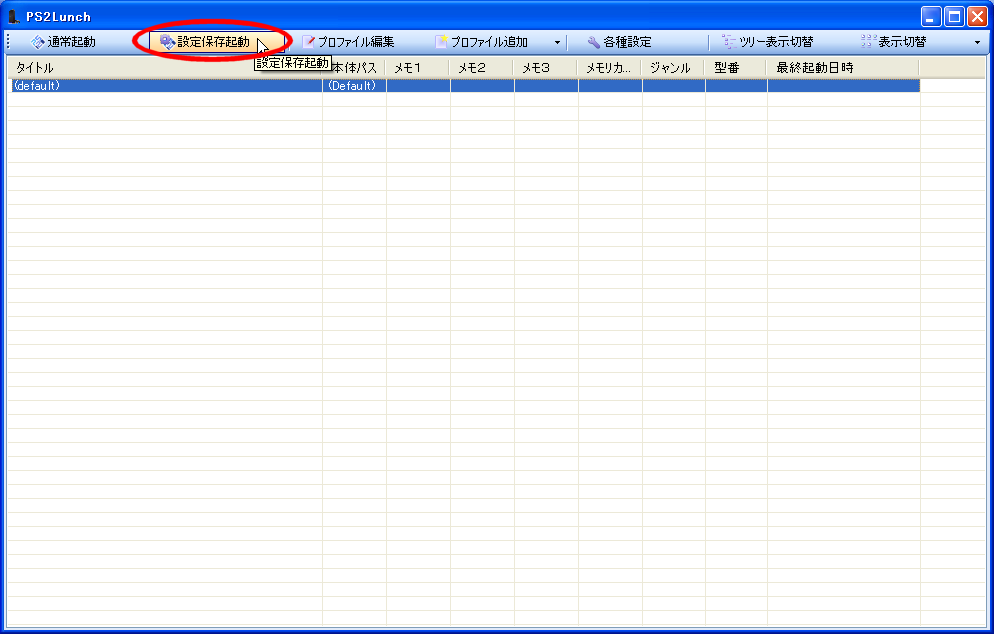Click the (Default) 本体パス cell

point(352,86)
